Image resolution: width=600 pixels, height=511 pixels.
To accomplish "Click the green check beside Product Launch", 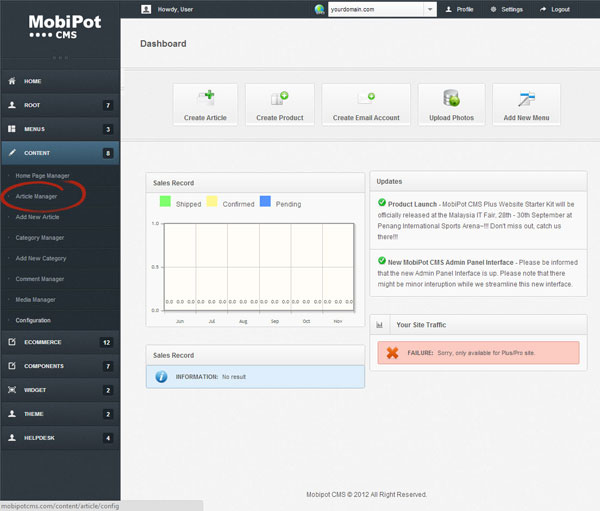I will pos(382,202).
